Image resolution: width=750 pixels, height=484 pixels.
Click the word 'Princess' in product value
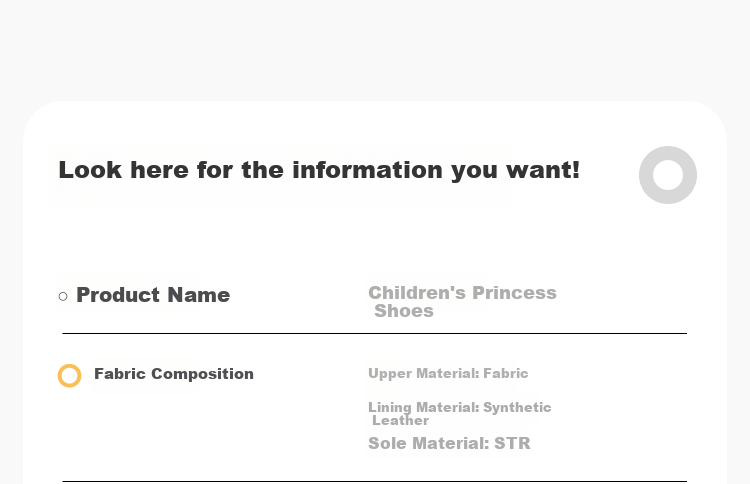514,293
